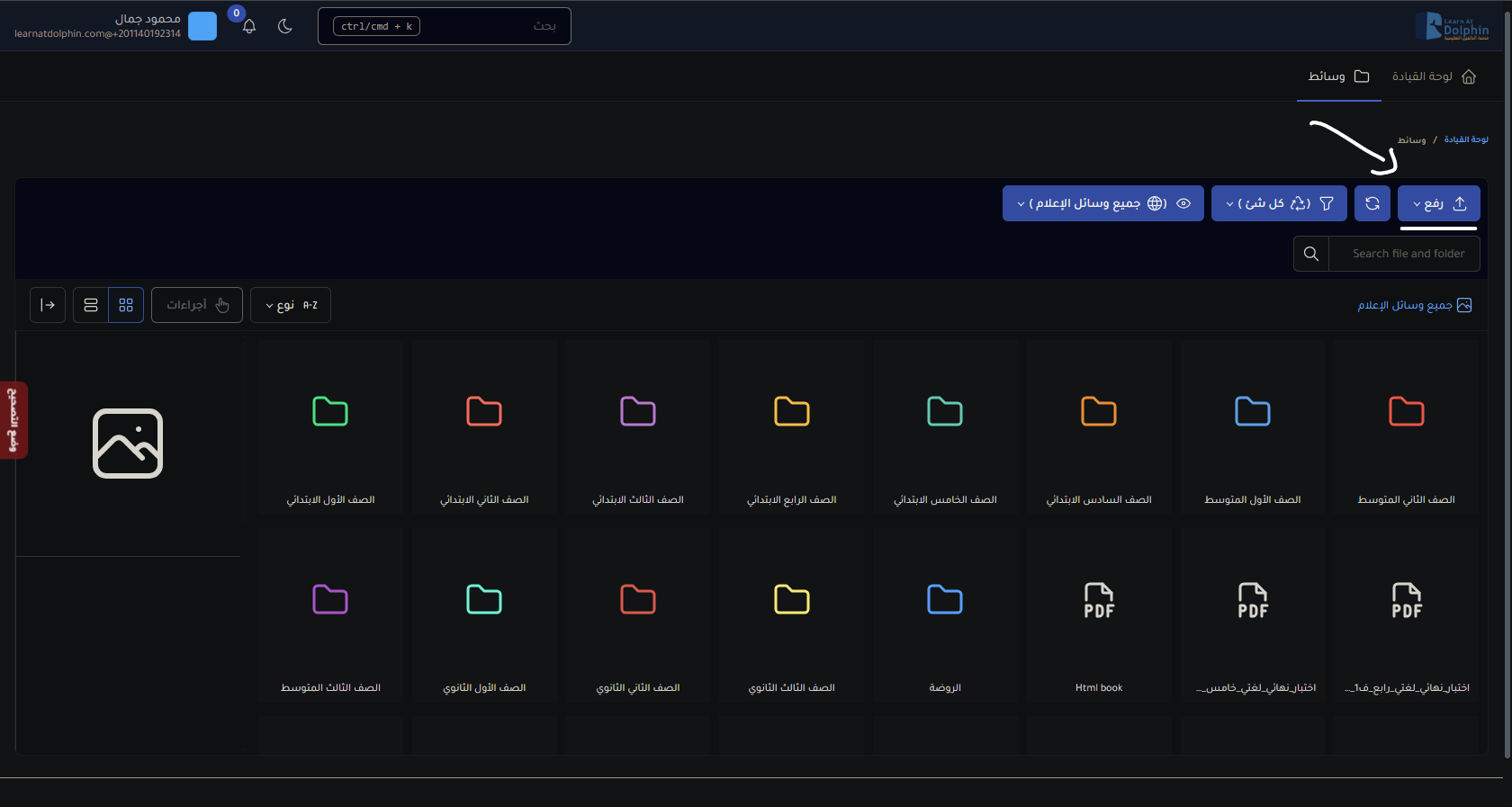The width and height of the screenshot is (1512, 807).
Task: Click the notification bell icon
Action: click(249, 27)
